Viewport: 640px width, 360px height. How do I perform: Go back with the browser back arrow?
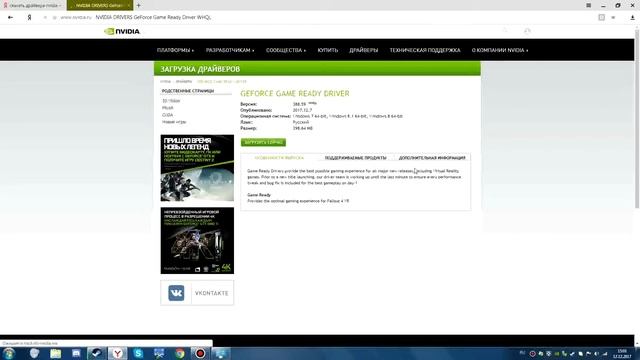[10, 18]
